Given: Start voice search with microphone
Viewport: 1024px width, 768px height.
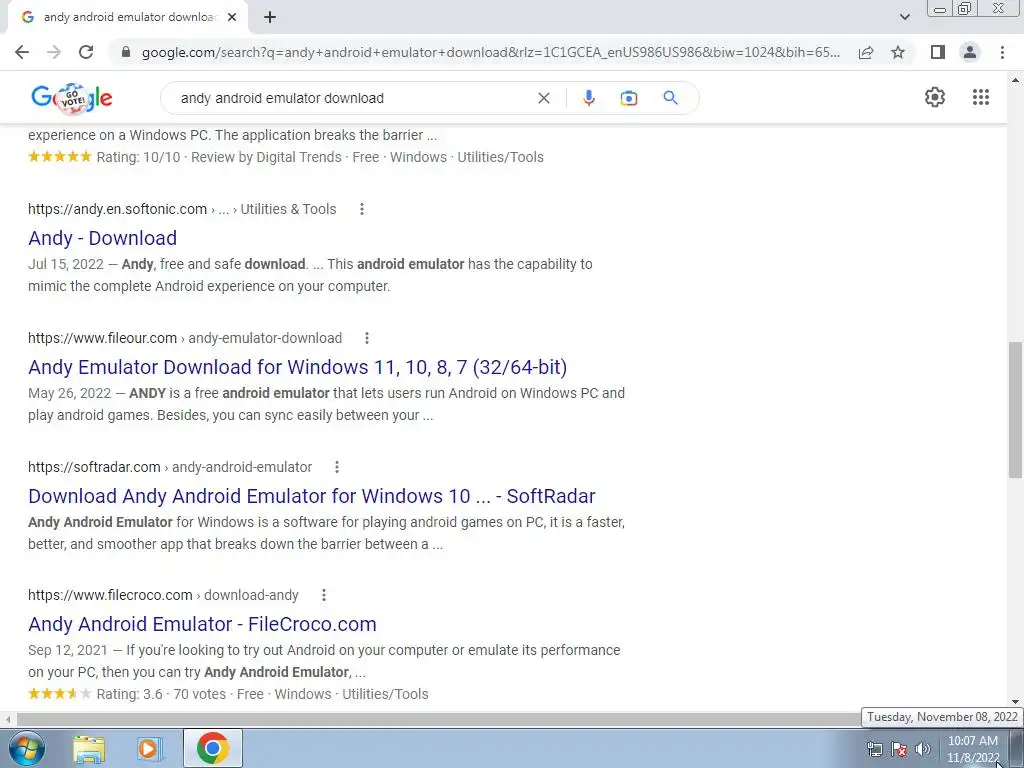Looking at the screenshot, I should [x=588, y=98].
